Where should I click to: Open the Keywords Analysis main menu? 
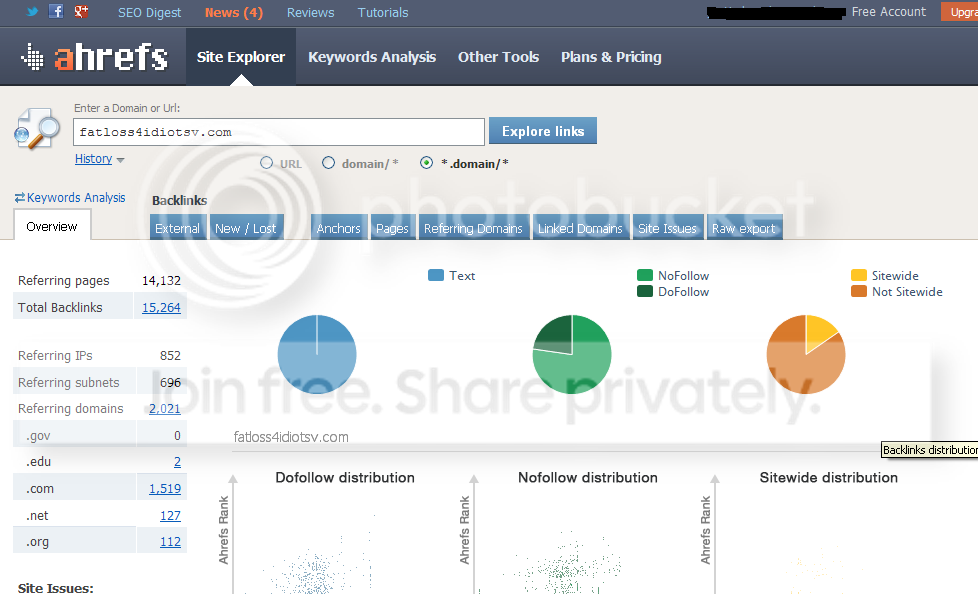(x=372, y=57)
